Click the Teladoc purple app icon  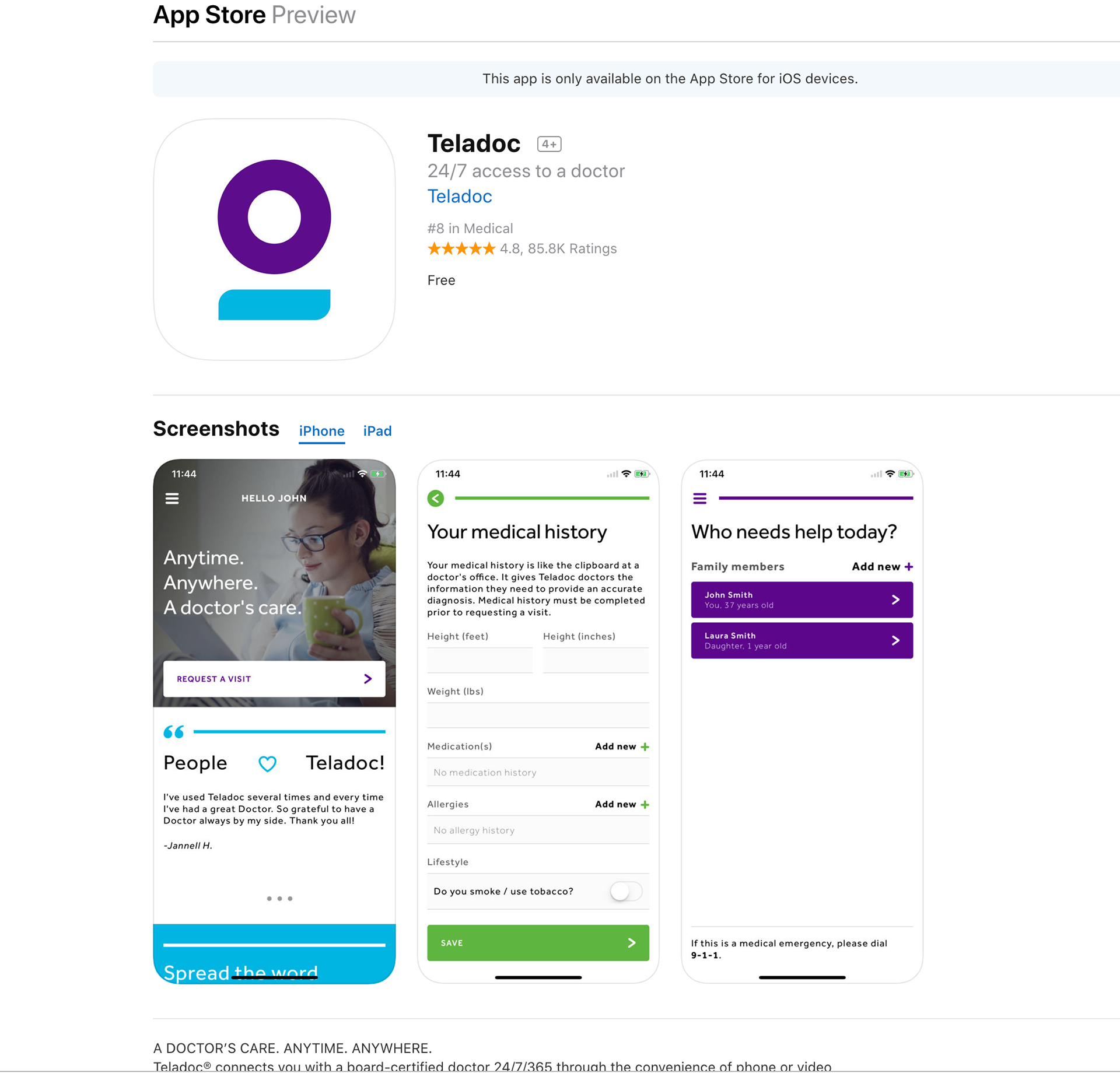tap(274, 240)
